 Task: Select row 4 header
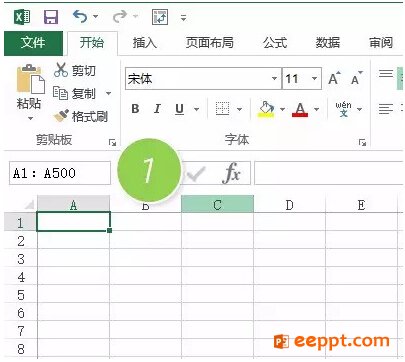(20, 276)
